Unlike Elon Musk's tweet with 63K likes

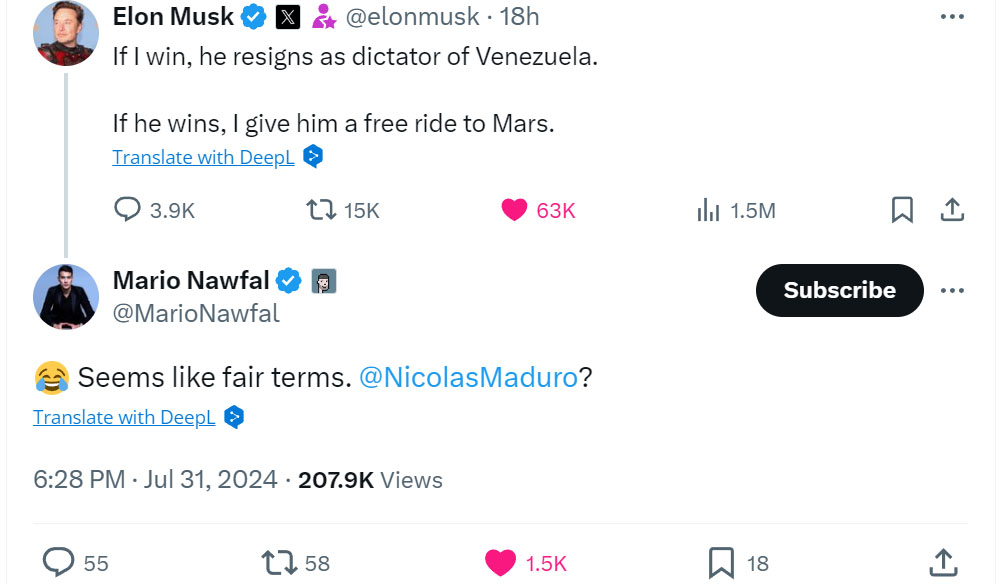pyautogui.click(x=514, y=210)
